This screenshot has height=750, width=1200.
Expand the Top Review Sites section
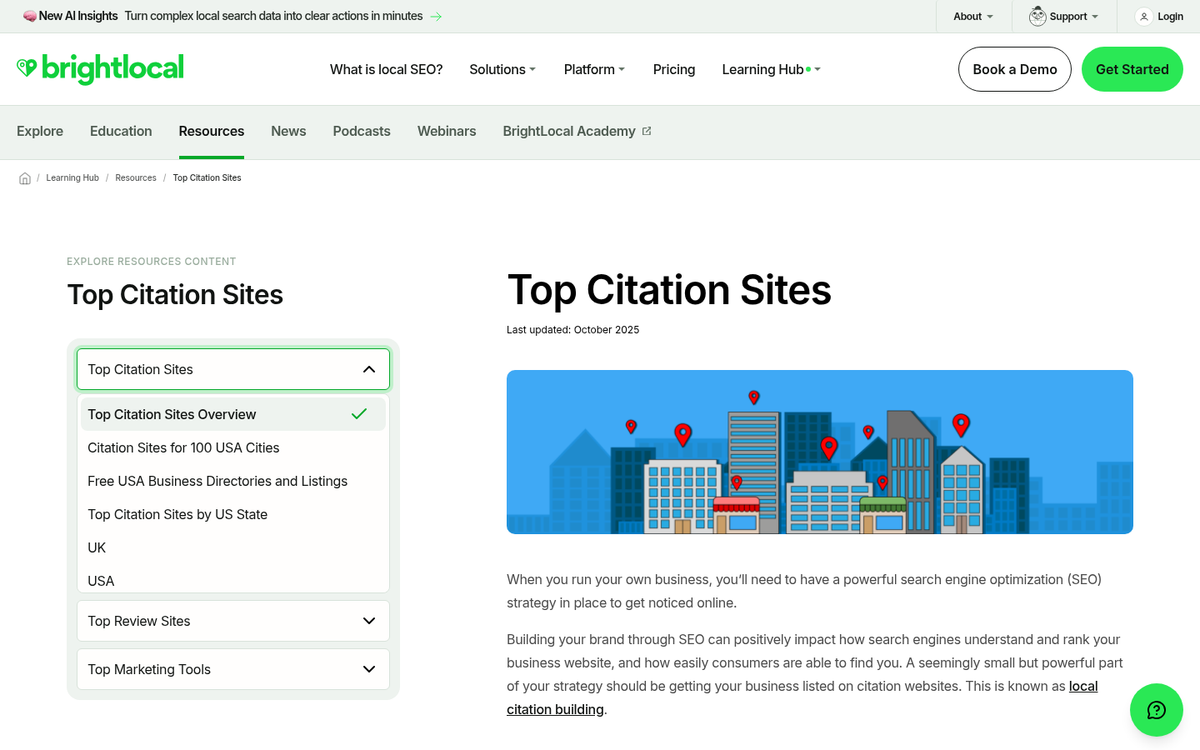click(232, 620)
